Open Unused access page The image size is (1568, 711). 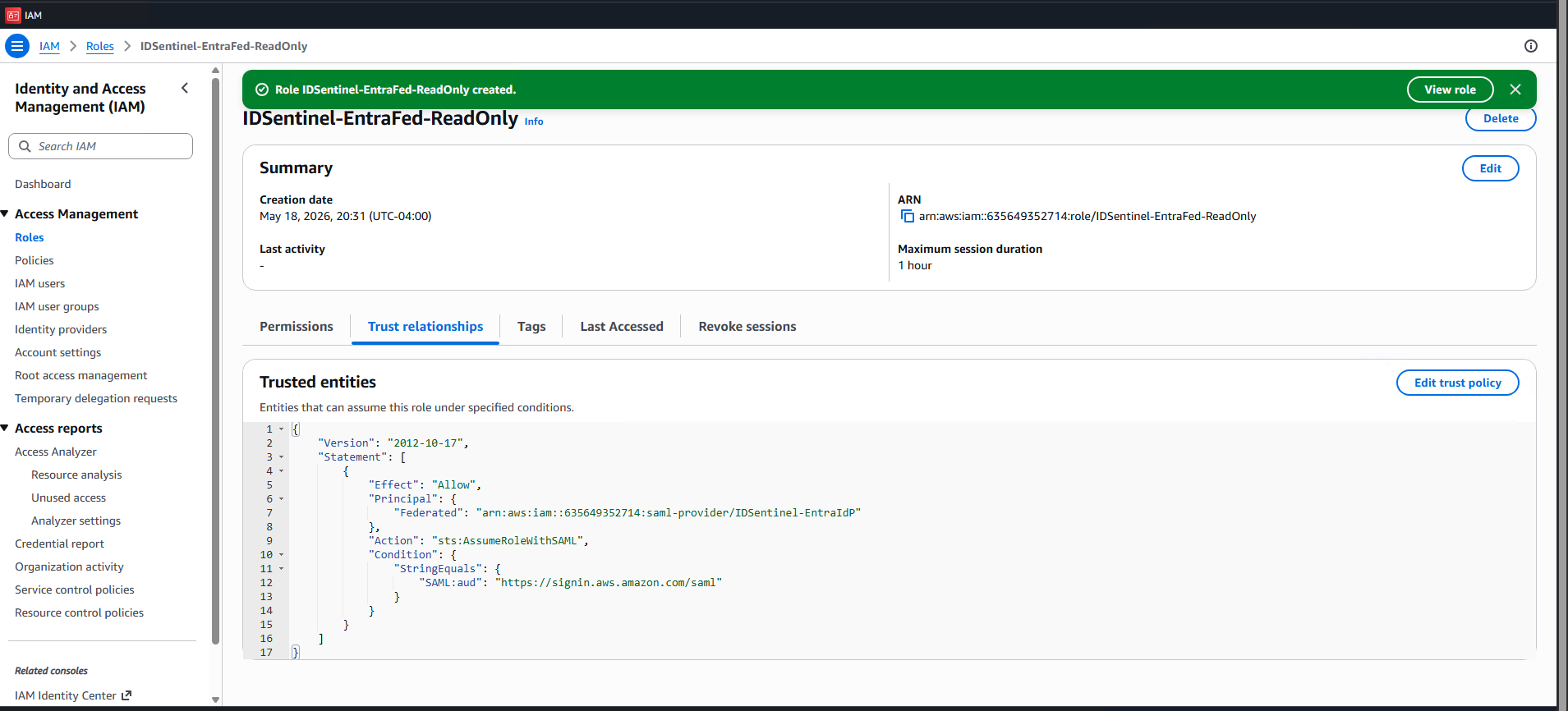(69, 498)
